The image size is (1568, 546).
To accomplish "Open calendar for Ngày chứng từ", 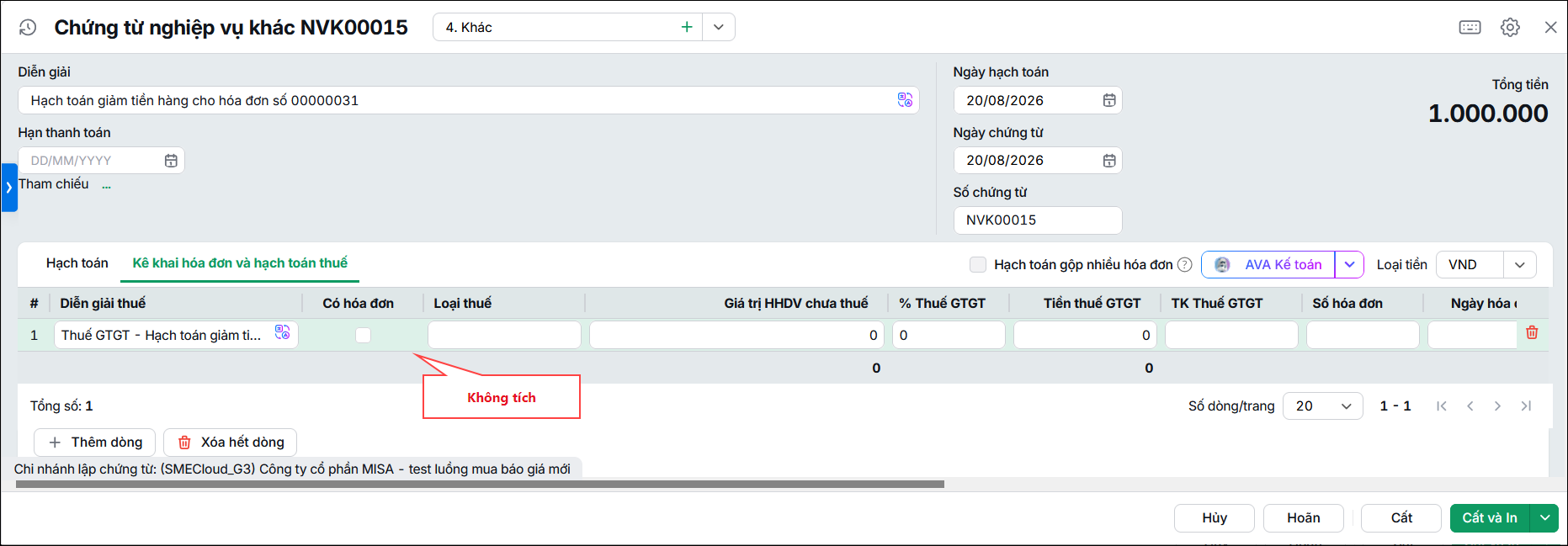I will pyautogui.click(x=1109, y=160).
